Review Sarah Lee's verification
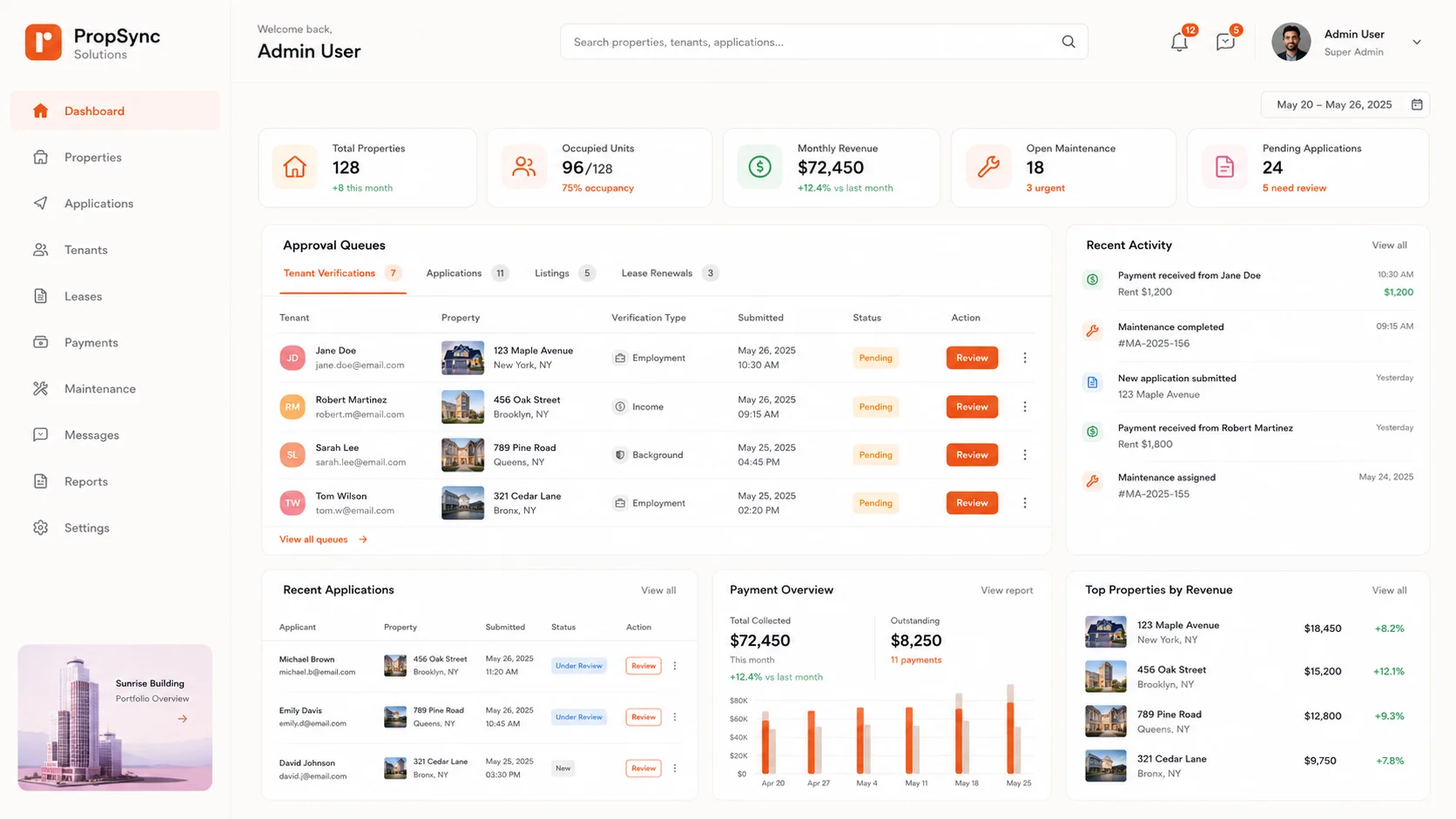 coord(972,454)
